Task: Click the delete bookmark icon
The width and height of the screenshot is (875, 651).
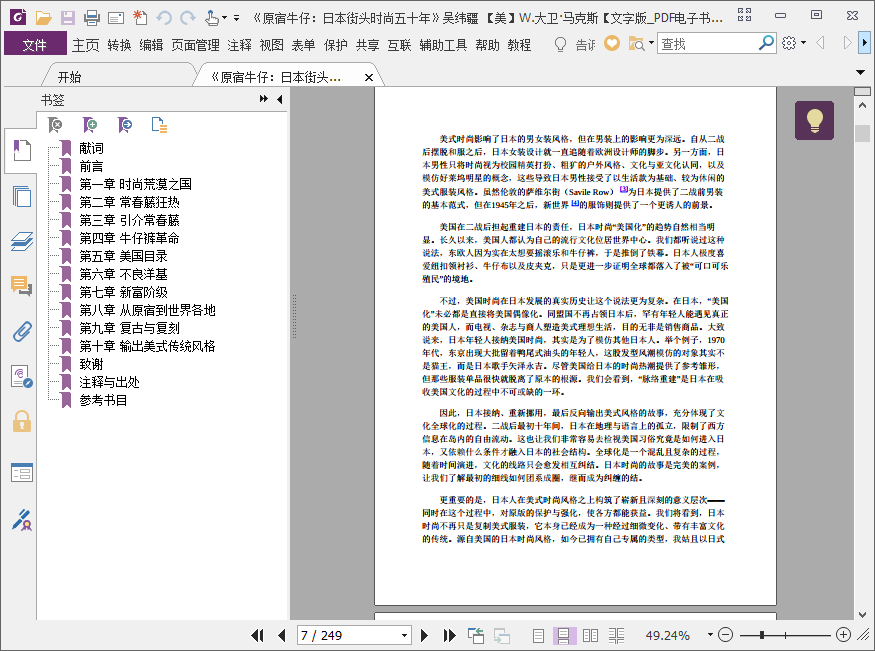Action: tap(55, 125)
